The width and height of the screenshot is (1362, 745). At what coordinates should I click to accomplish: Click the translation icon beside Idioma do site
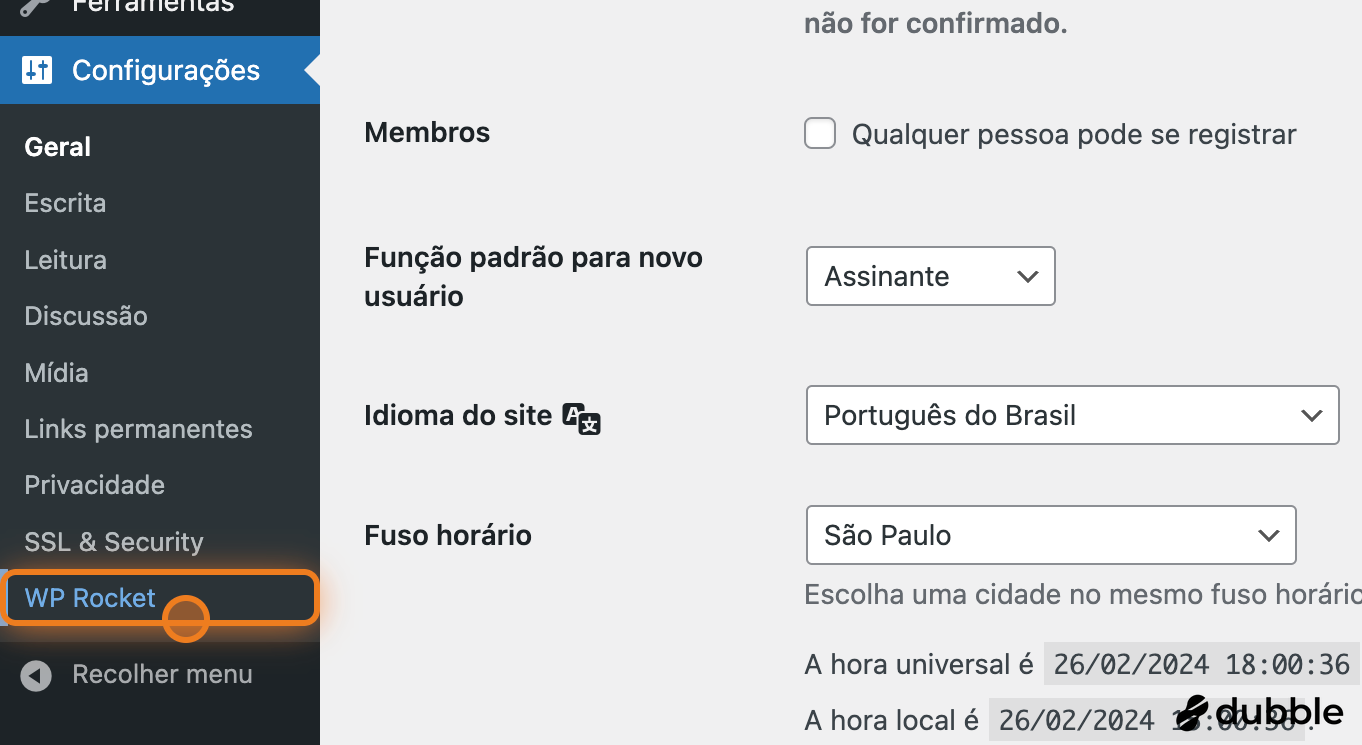coord(582,417)
